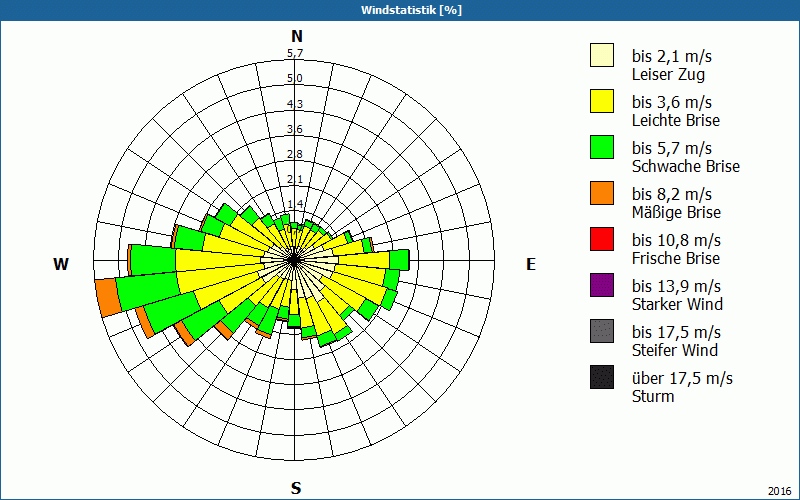
Task: Click the pale yellow Leiser Zug legend swatch
Action: [x=601, y=55]
